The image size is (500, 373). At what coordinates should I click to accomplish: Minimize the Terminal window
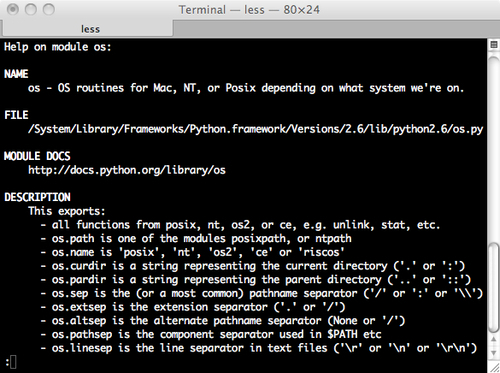[x=31, y=9]
